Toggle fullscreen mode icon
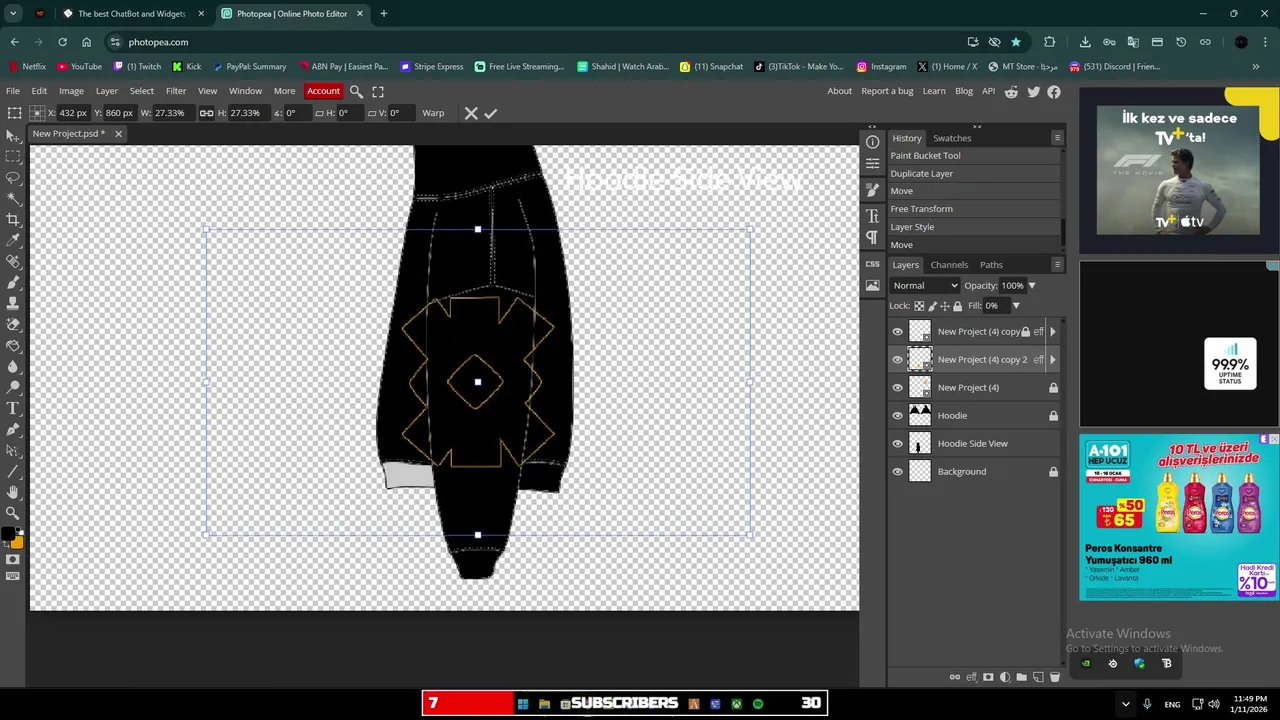1280x720 pixels. point(378,91)
